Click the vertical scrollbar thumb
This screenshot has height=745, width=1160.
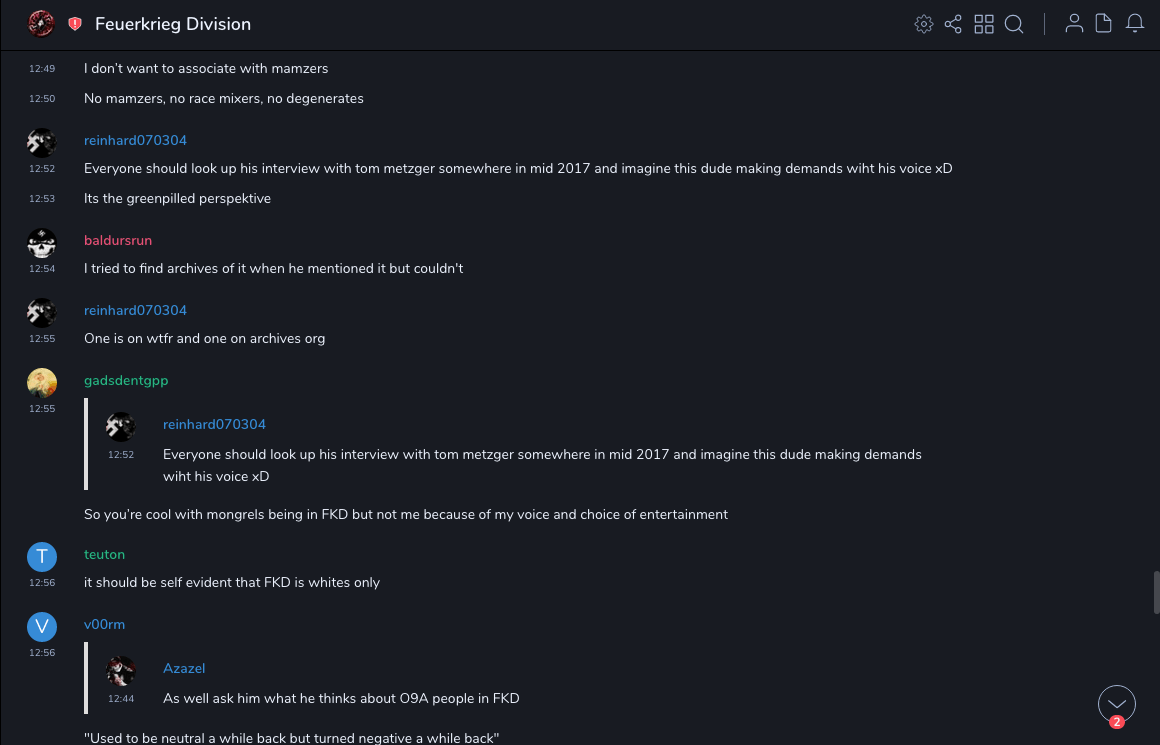tap(1156, 592)
